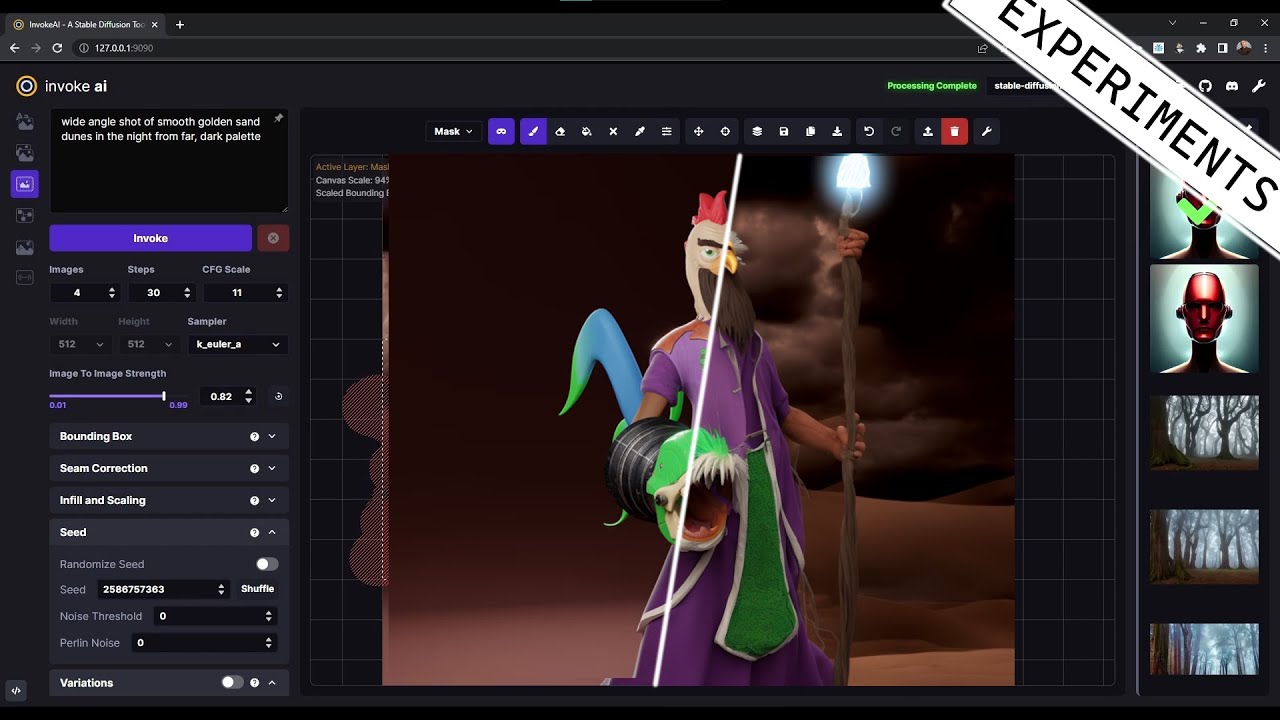Click the Download as image icon
The width and height of the screenshot is (1280, 720).
click(x=837, y=131)
